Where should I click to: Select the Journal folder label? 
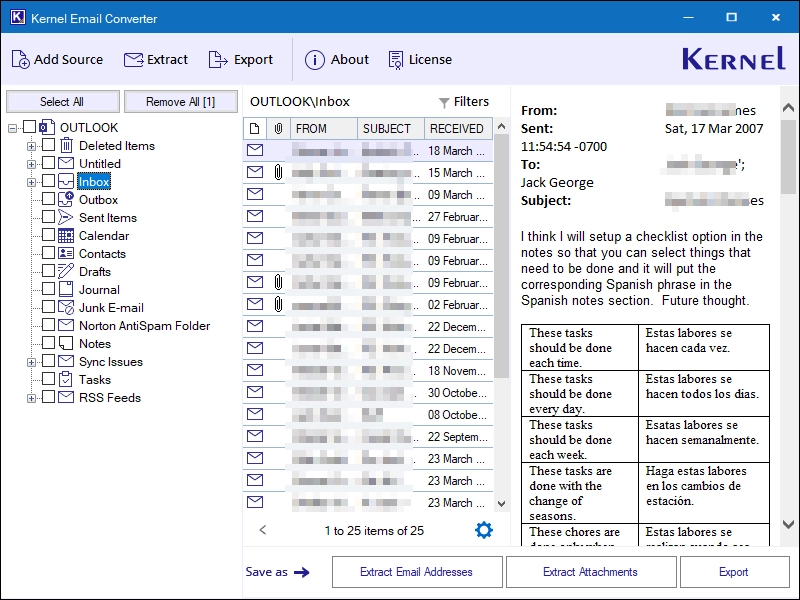click(99, 290)
